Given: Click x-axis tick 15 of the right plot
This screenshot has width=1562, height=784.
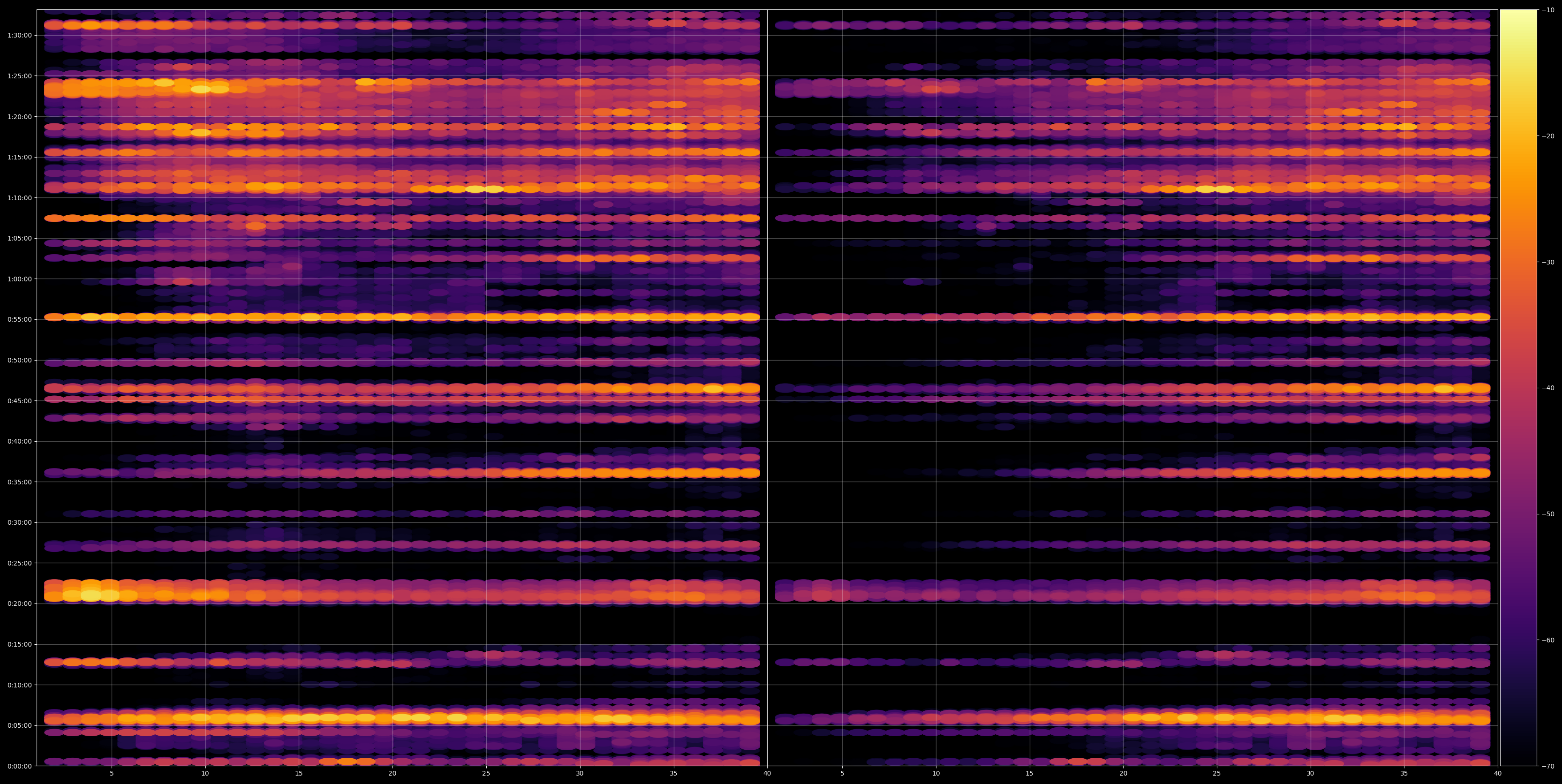Looking at the screenshot, I should (1030, 774).
